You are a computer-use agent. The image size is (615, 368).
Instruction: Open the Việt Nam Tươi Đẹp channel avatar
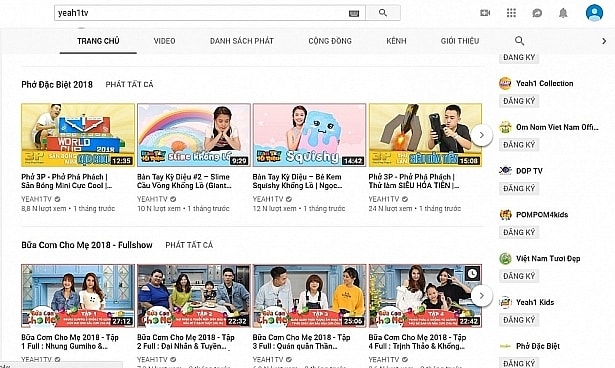[505, 259]
